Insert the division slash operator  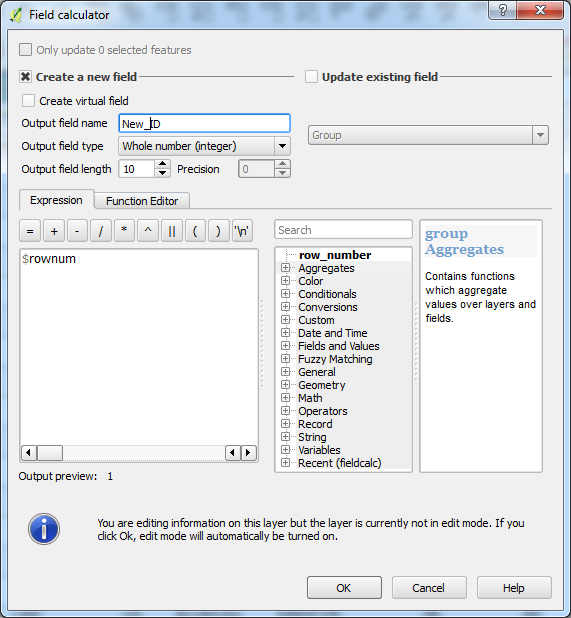[101, 231]
